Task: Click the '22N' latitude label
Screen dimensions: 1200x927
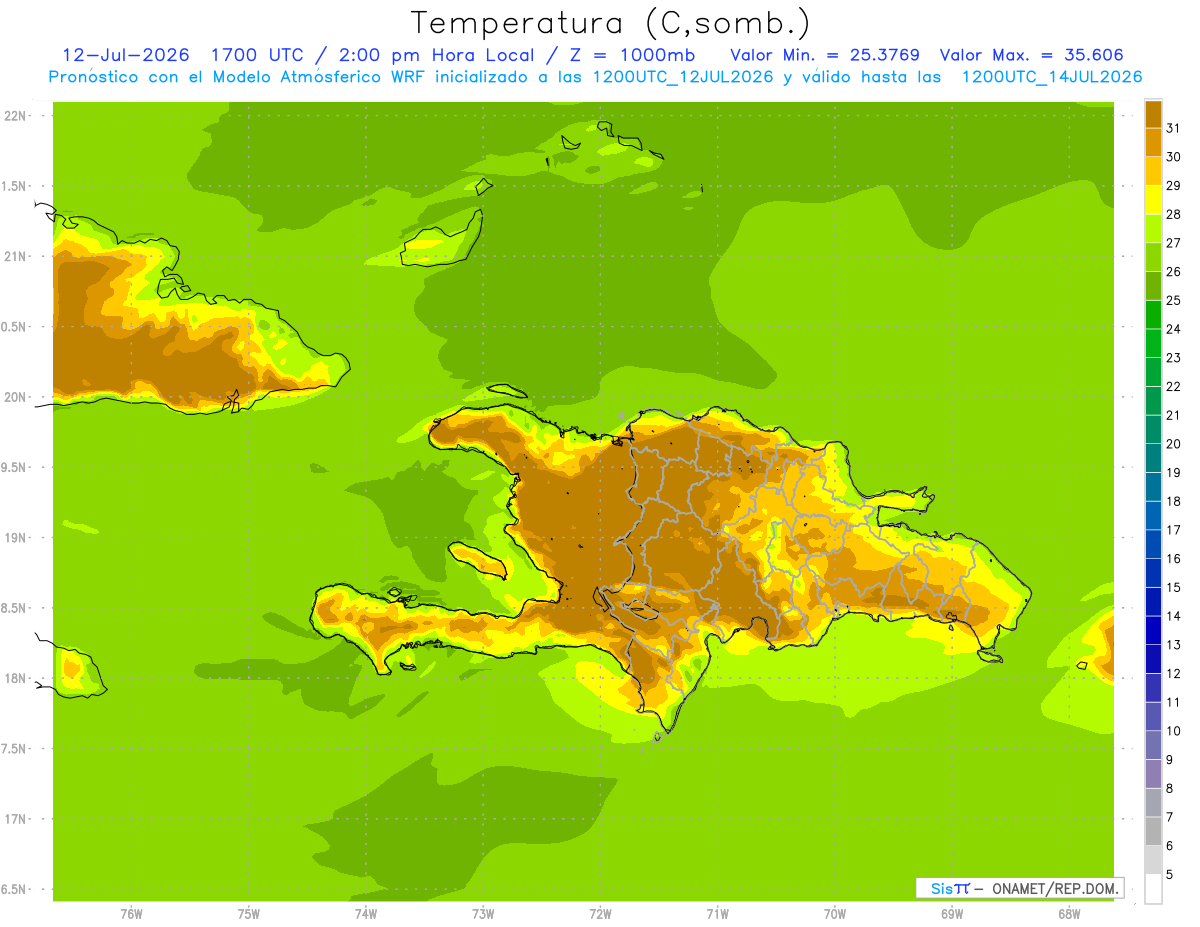Action: (15, 116)
